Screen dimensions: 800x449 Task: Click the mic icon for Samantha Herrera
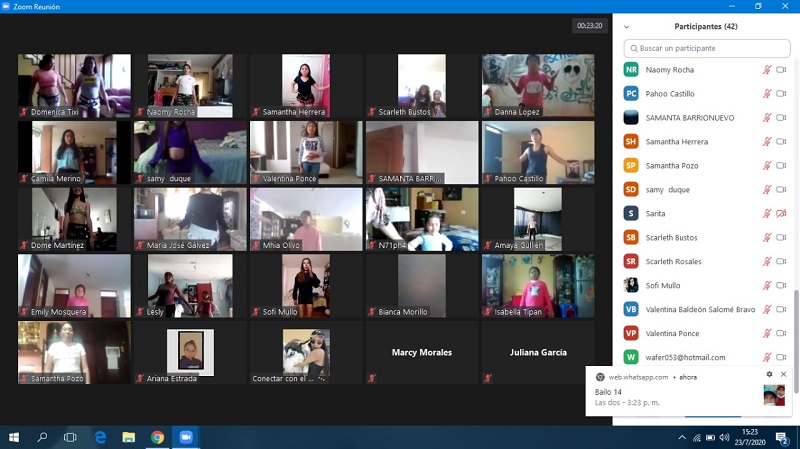coord(767,142)
